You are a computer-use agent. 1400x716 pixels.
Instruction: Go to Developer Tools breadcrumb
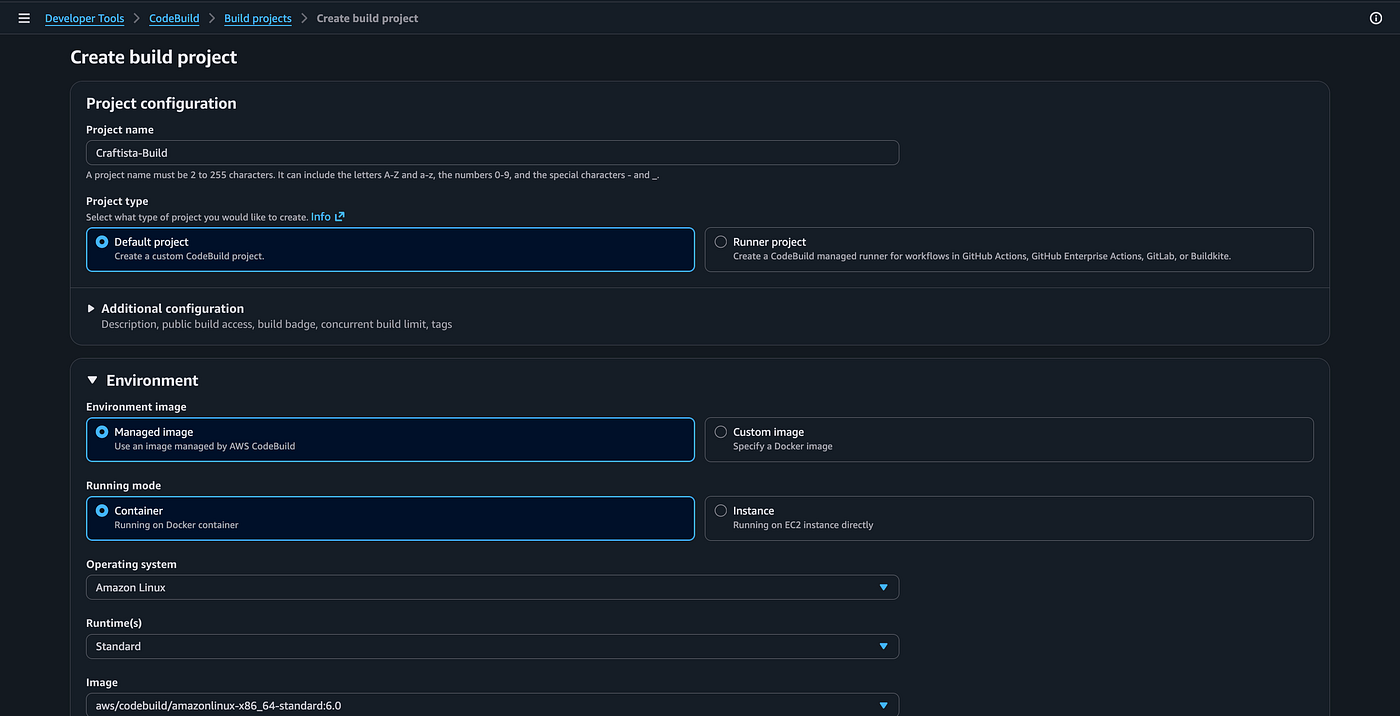84,18
